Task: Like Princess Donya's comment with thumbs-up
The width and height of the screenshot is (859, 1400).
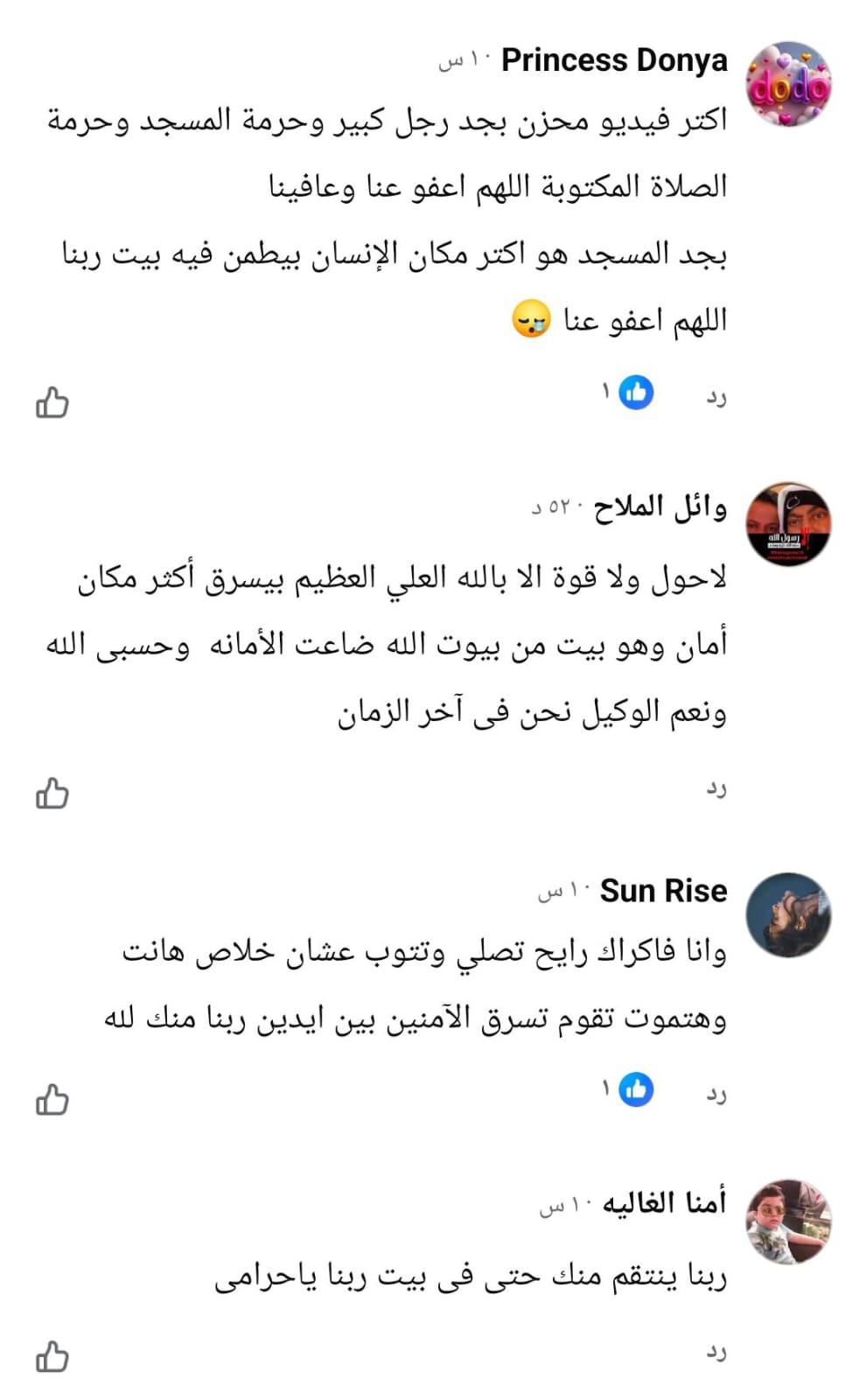Action: pyautogui.click(x=52, y=402)
